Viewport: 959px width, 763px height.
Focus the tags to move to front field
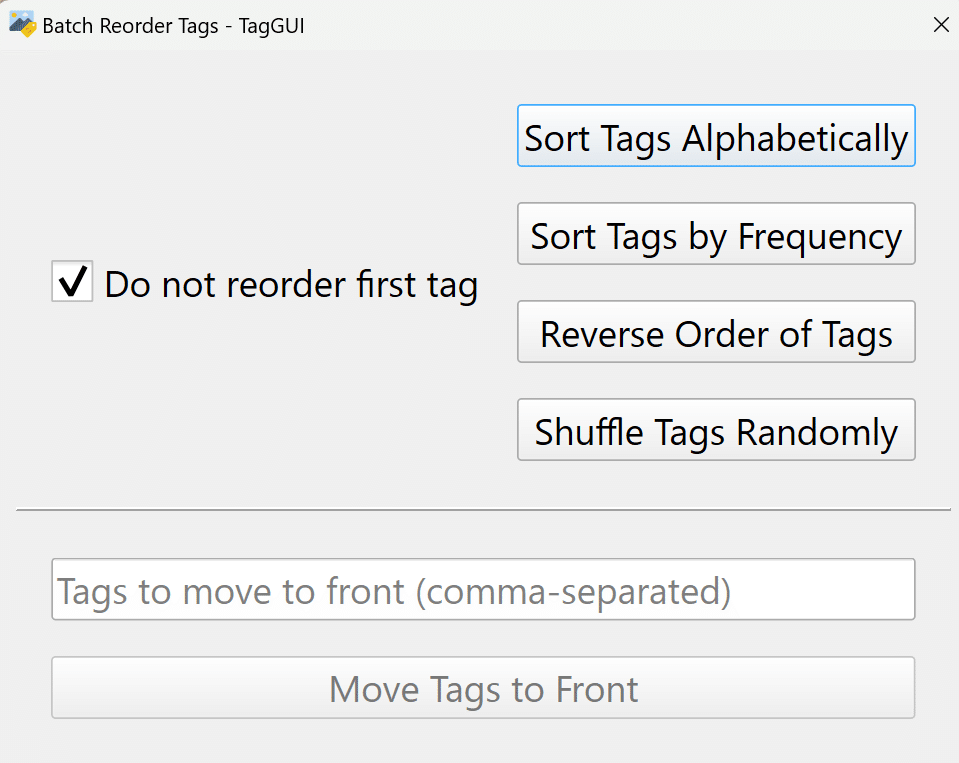[483, 589]
